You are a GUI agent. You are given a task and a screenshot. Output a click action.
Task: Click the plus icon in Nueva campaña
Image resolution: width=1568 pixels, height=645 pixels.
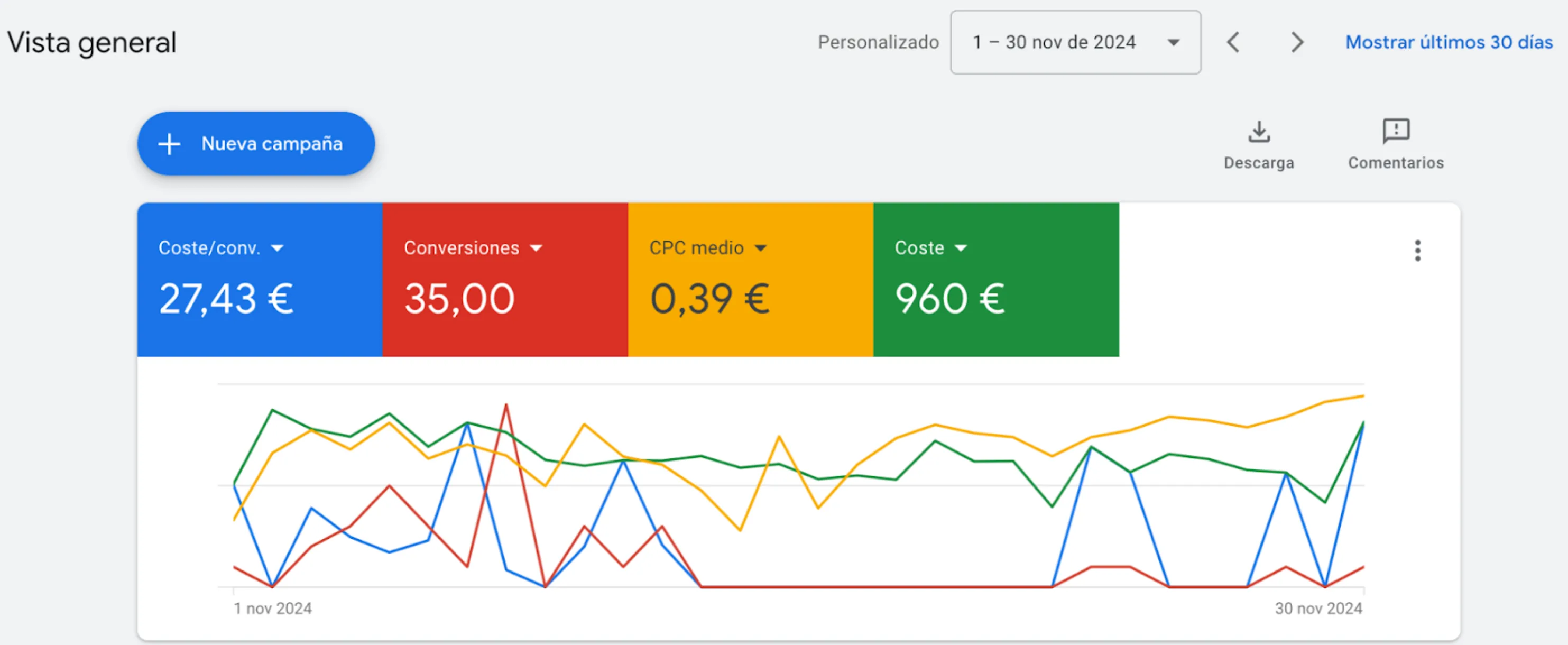169,144
